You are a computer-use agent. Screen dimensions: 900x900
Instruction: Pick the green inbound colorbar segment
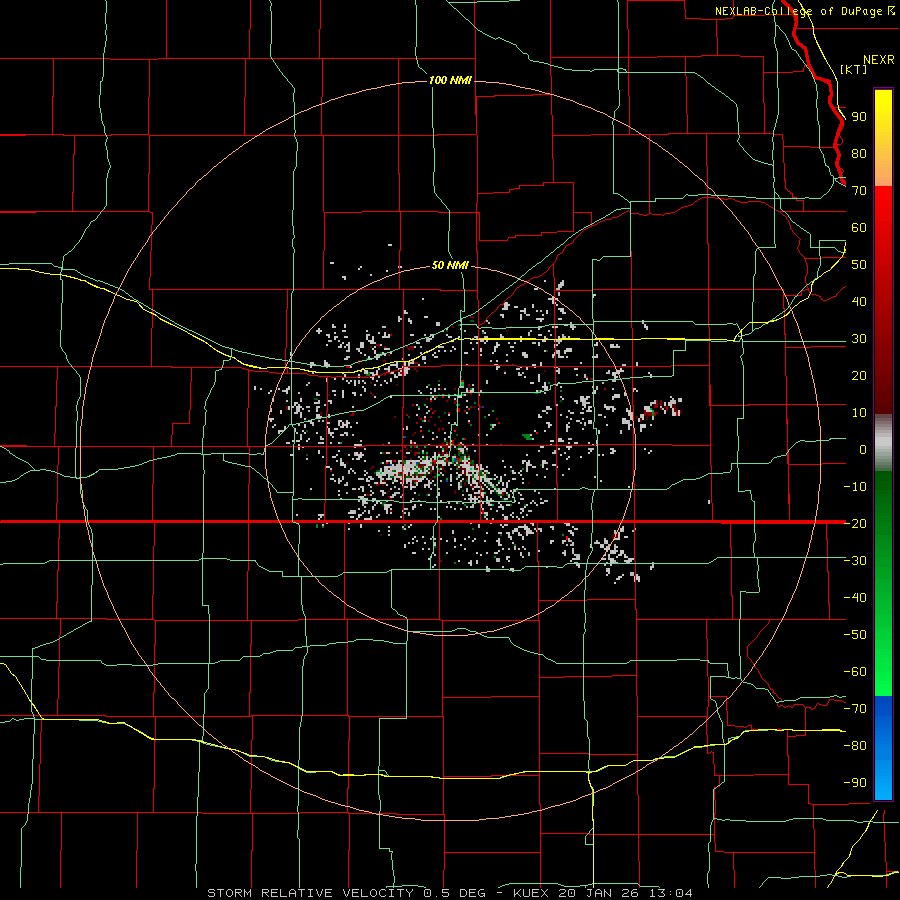883,584
